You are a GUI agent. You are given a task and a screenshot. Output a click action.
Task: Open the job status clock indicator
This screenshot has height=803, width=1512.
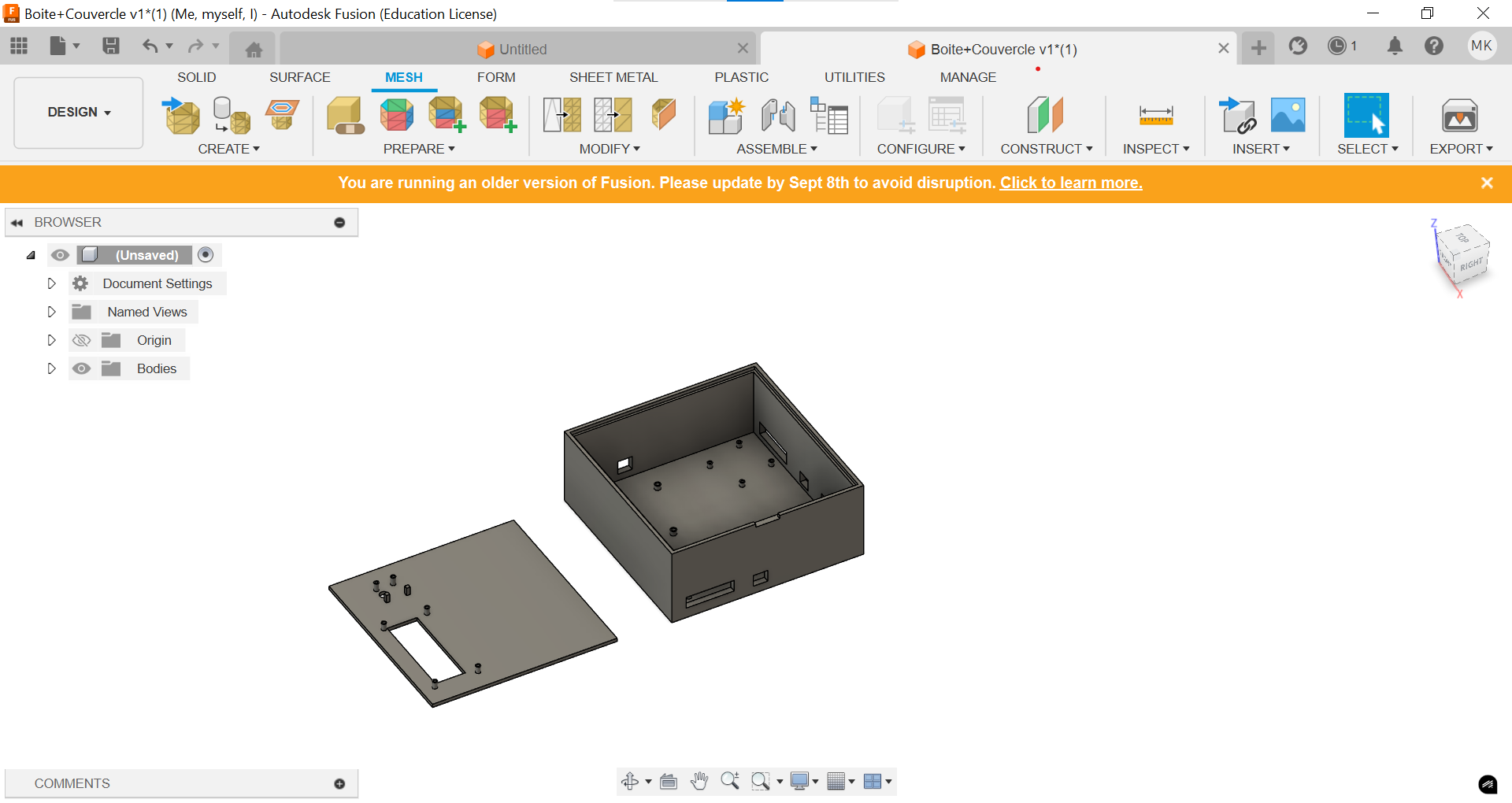tap(1343, 46)
